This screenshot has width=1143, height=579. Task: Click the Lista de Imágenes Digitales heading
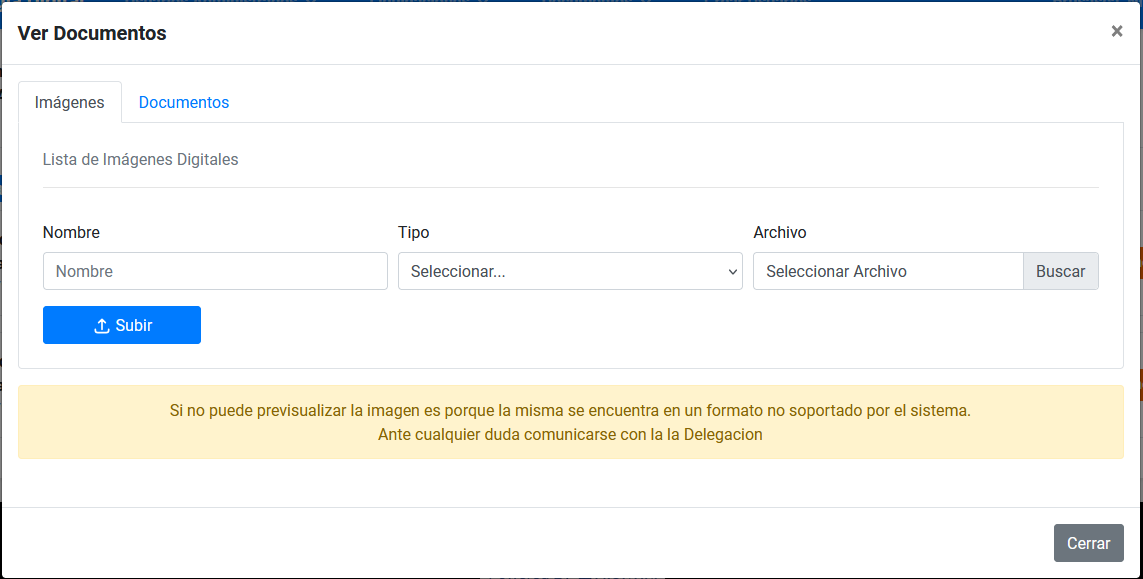click(x=140, y=159)
